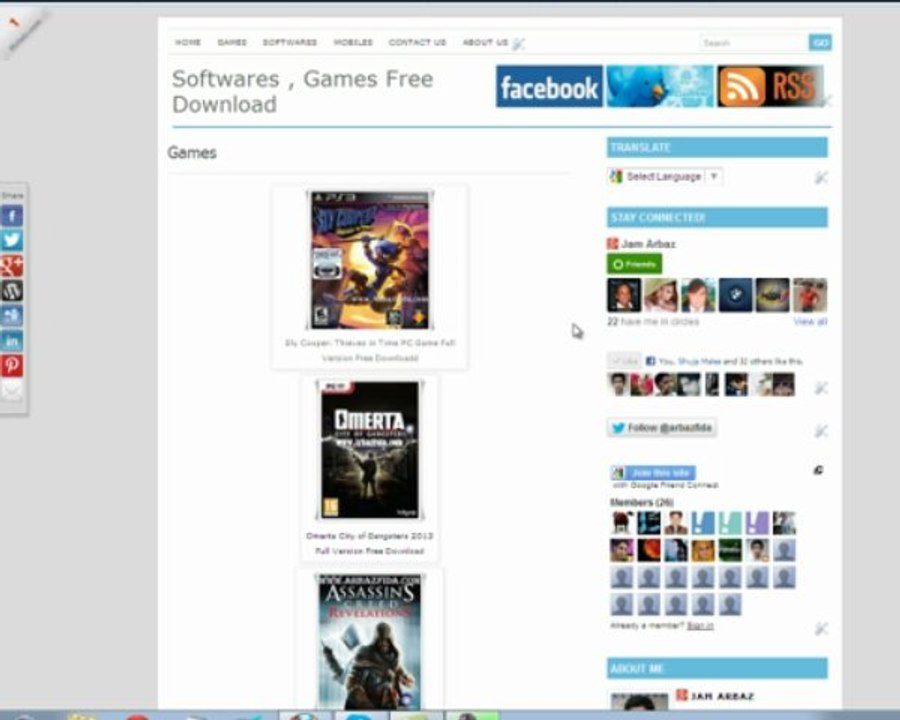Share via Pinterest sidebar icon
Image resolution: width=900 pixels, height=720 pixels.
click(11, 365)
